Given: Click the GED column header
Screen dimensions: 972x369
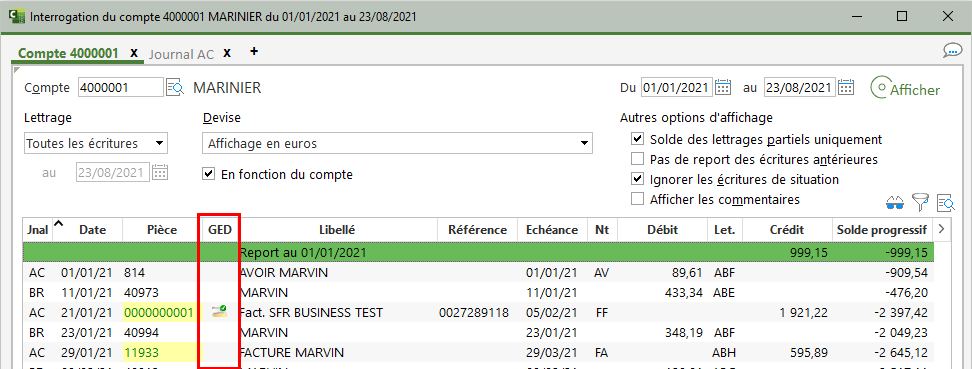Looking at the screenshot, I should [220, 229].
